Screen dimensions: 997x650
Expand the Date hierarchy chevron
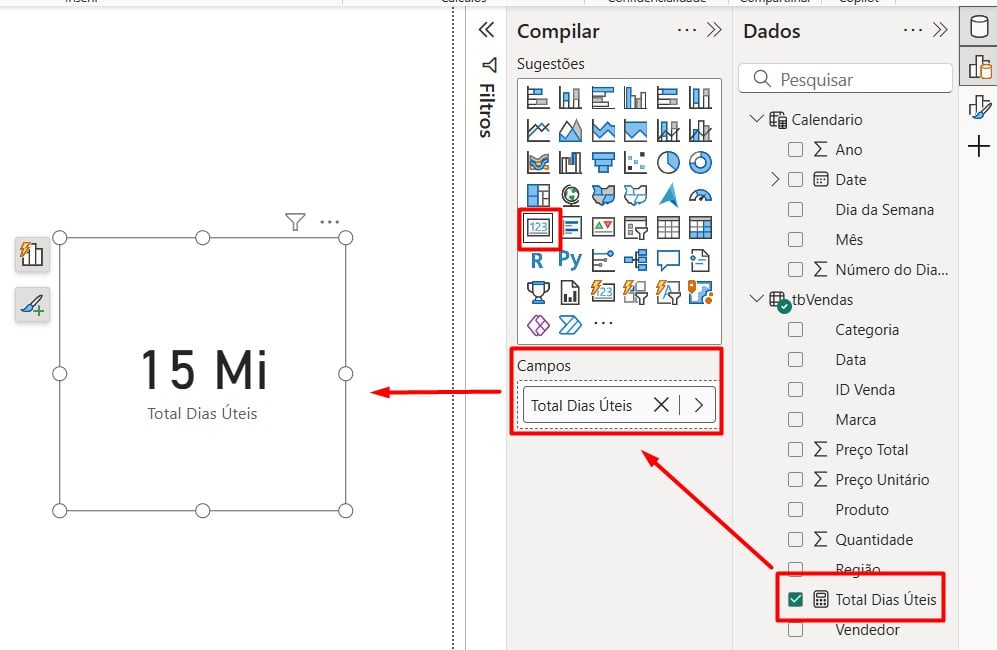pos(774,179)
